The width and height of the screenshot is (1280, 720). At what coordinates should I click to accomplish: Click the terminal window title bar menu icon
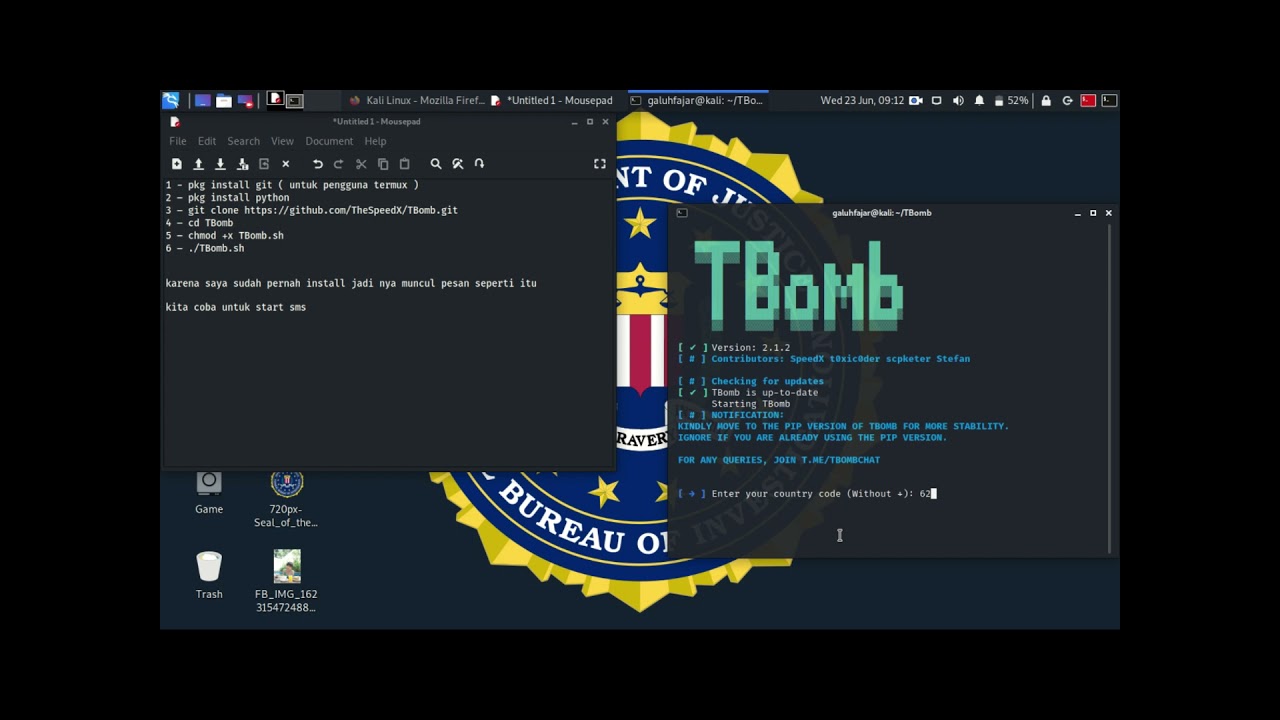tap(682, 213)
